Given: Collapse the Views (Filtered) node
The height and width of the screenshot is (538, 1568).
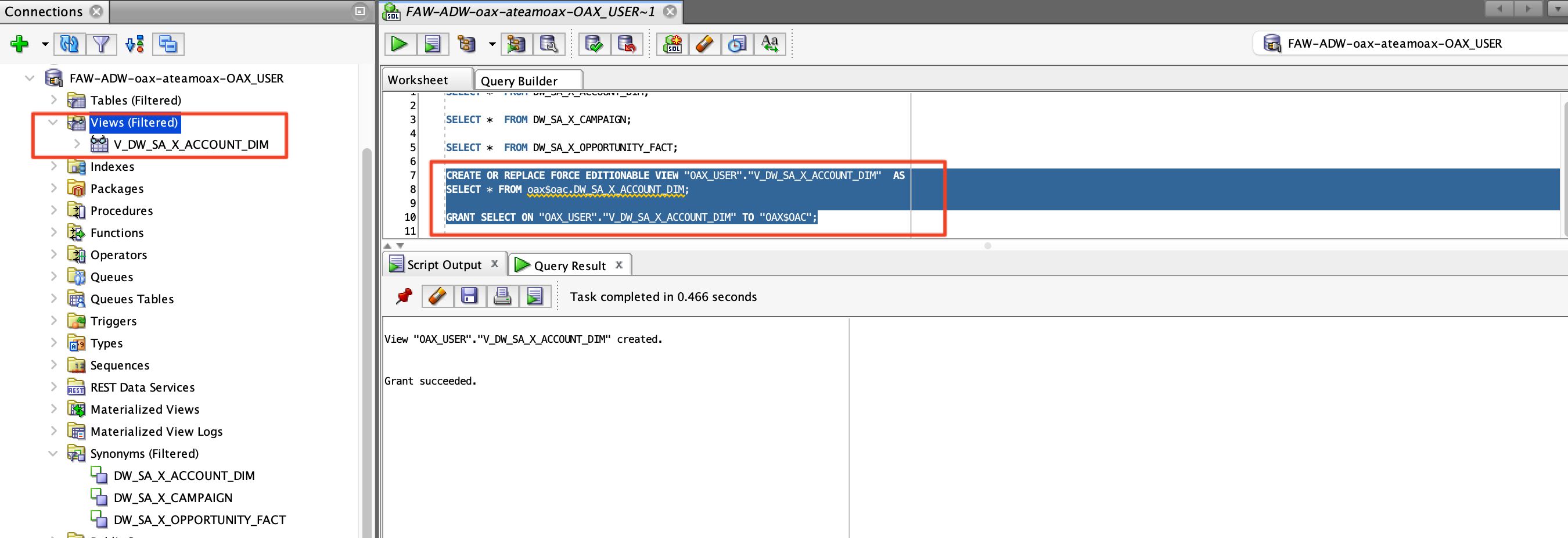Looking at the screenshot, I should pos(53,123).
